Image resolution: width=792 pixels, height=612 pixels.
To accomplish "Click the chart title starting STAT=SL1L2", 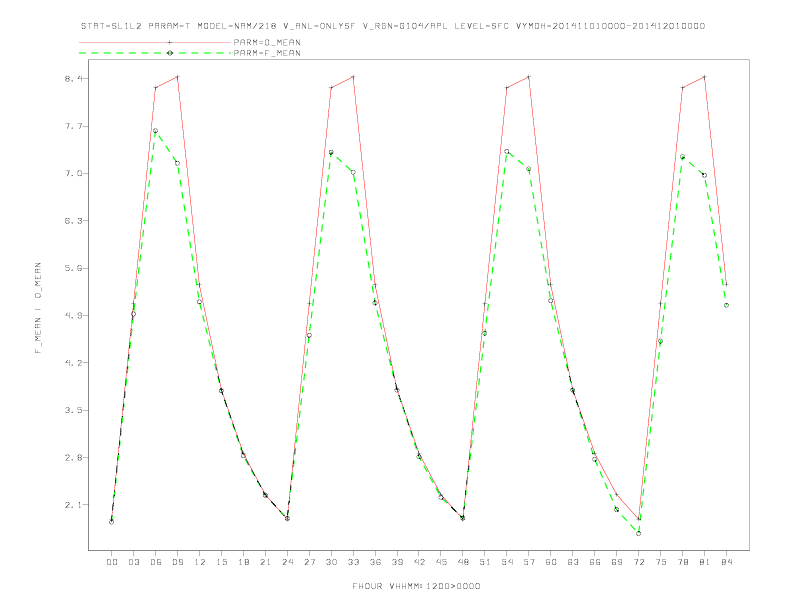I will click(393, 26).
